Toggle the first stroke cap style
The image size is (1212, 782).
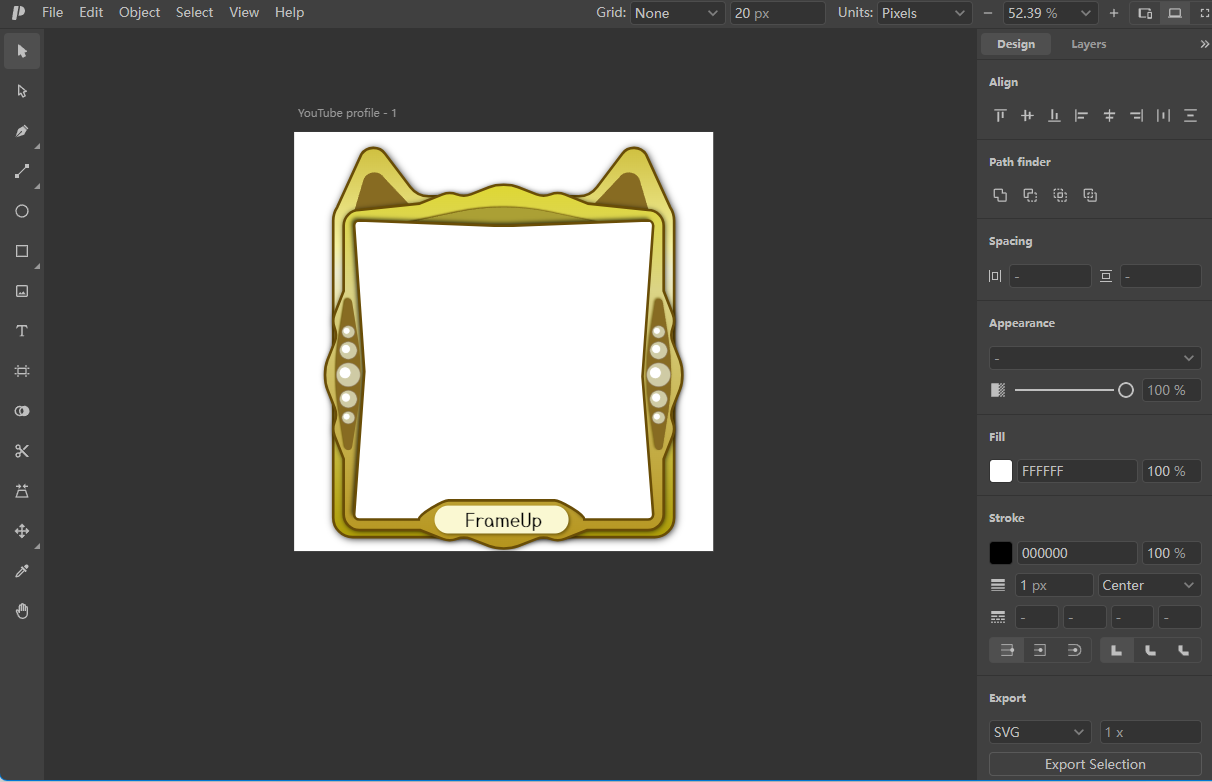pos(1007,650)
